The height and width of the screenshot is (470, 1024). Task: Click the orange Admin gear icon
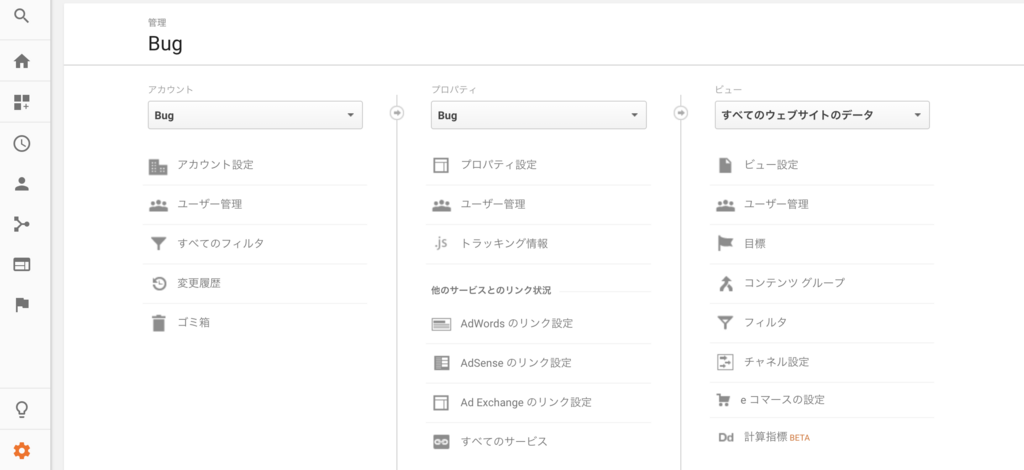[x=22, y=450]
